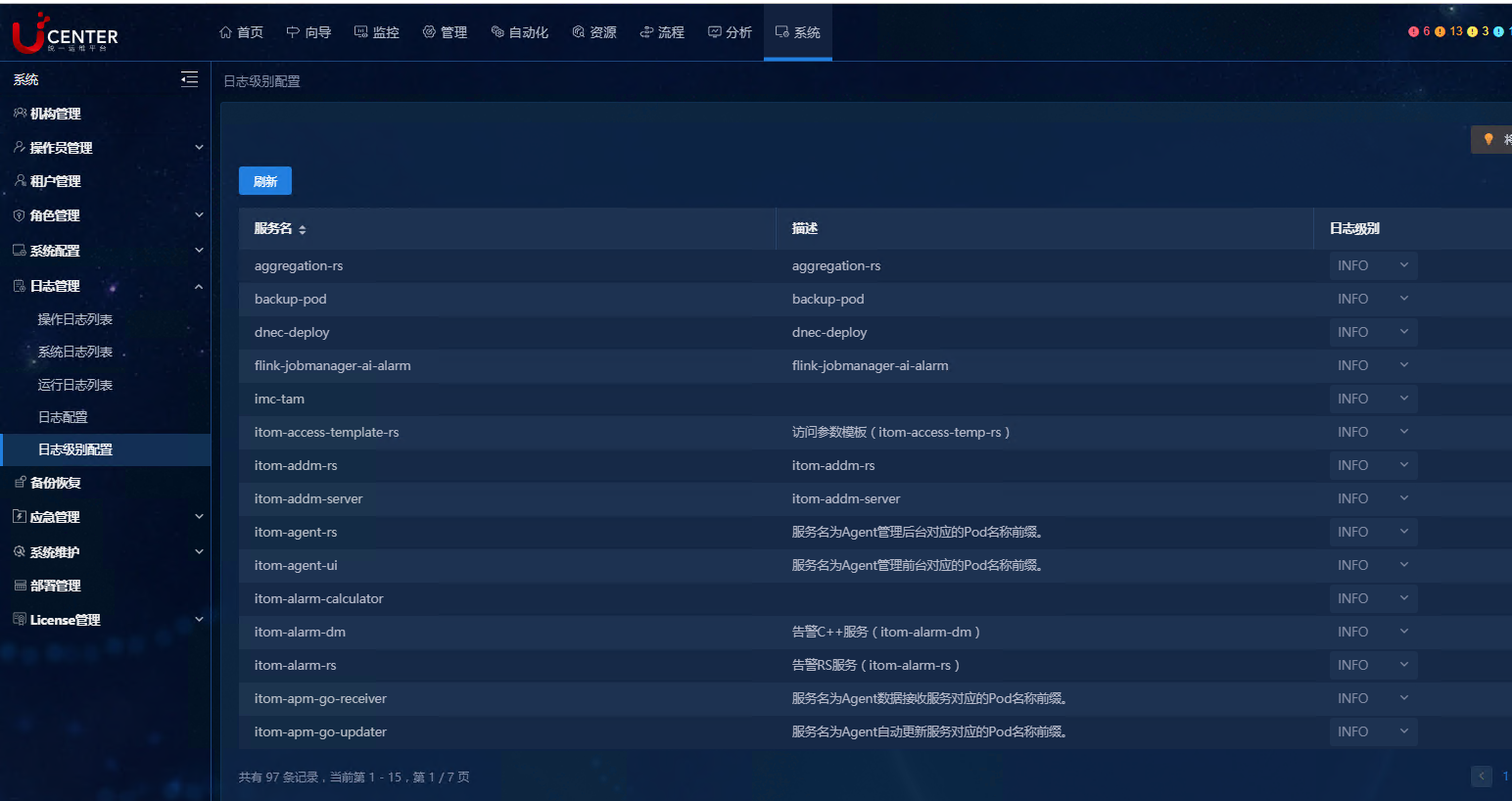
Task: Open log level dropdown for itom-addm-server
Action: click(1373, 498)
